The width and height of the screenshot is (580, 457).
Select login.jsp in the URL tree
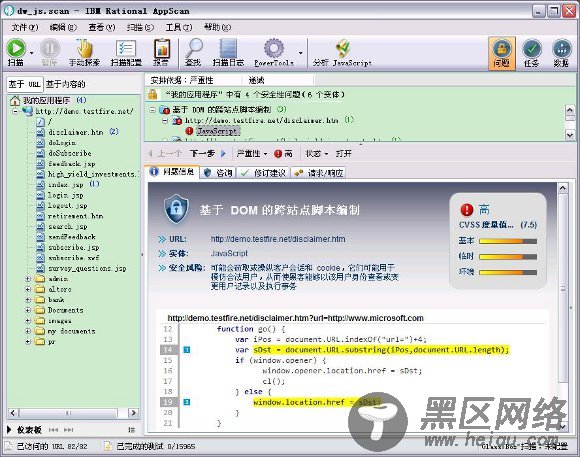click(x=65, y=195)
